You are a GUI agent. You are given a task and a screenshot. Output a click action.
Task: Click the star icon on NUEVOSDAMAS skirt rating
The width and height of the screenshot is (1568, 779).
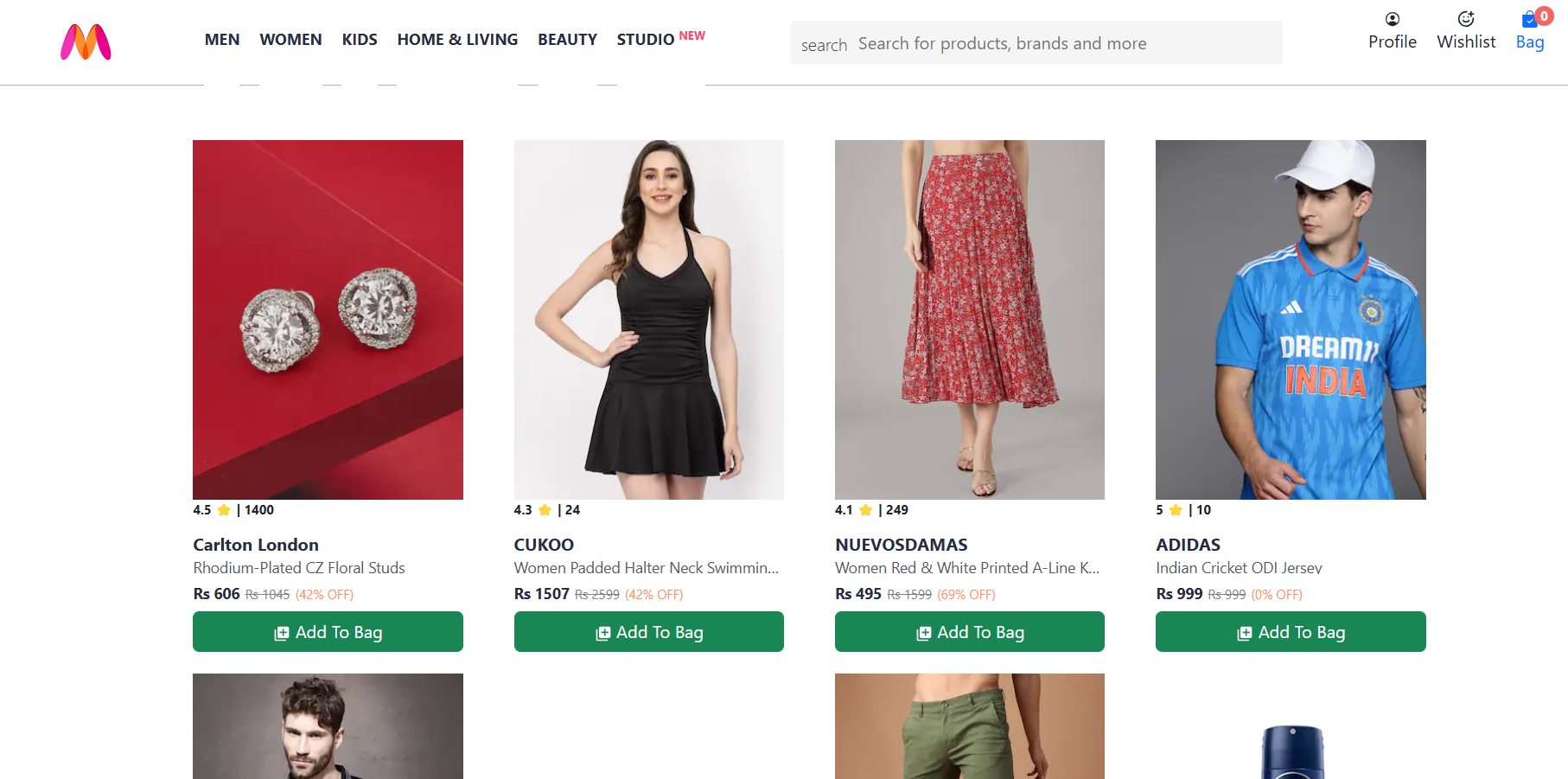(866, 510)
